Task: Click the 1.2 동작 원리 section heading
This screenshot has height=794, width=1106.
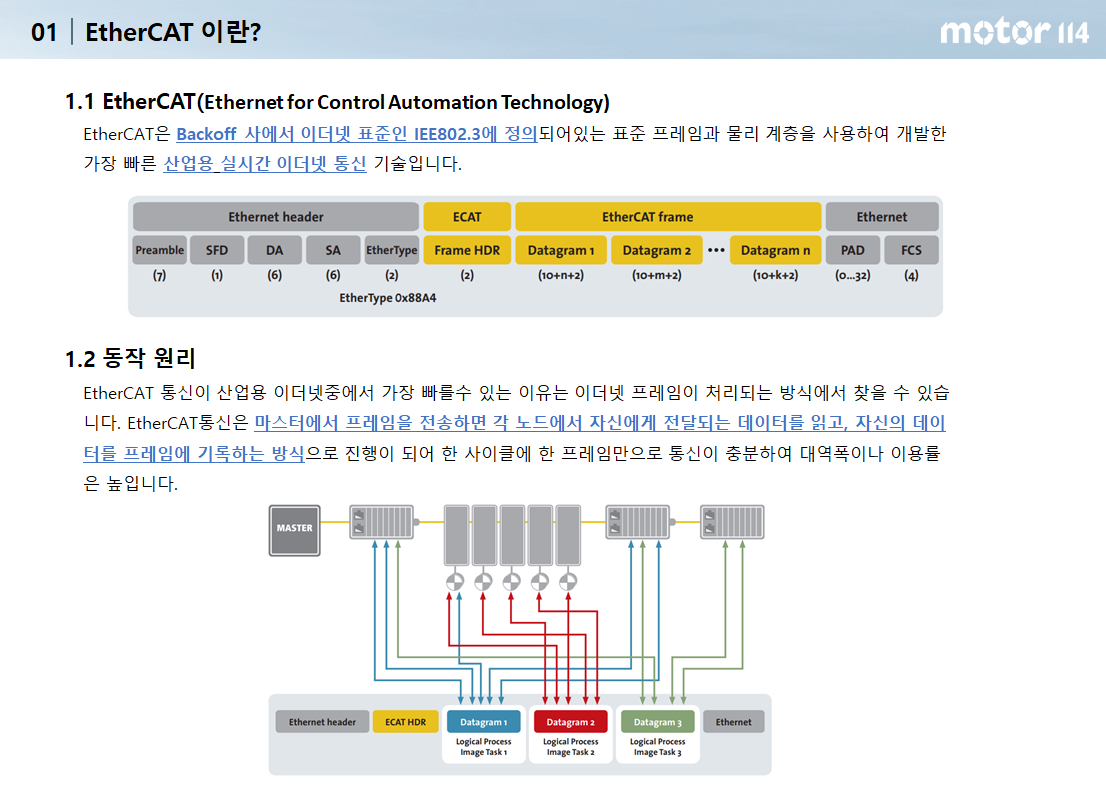Action: point(130,358)
